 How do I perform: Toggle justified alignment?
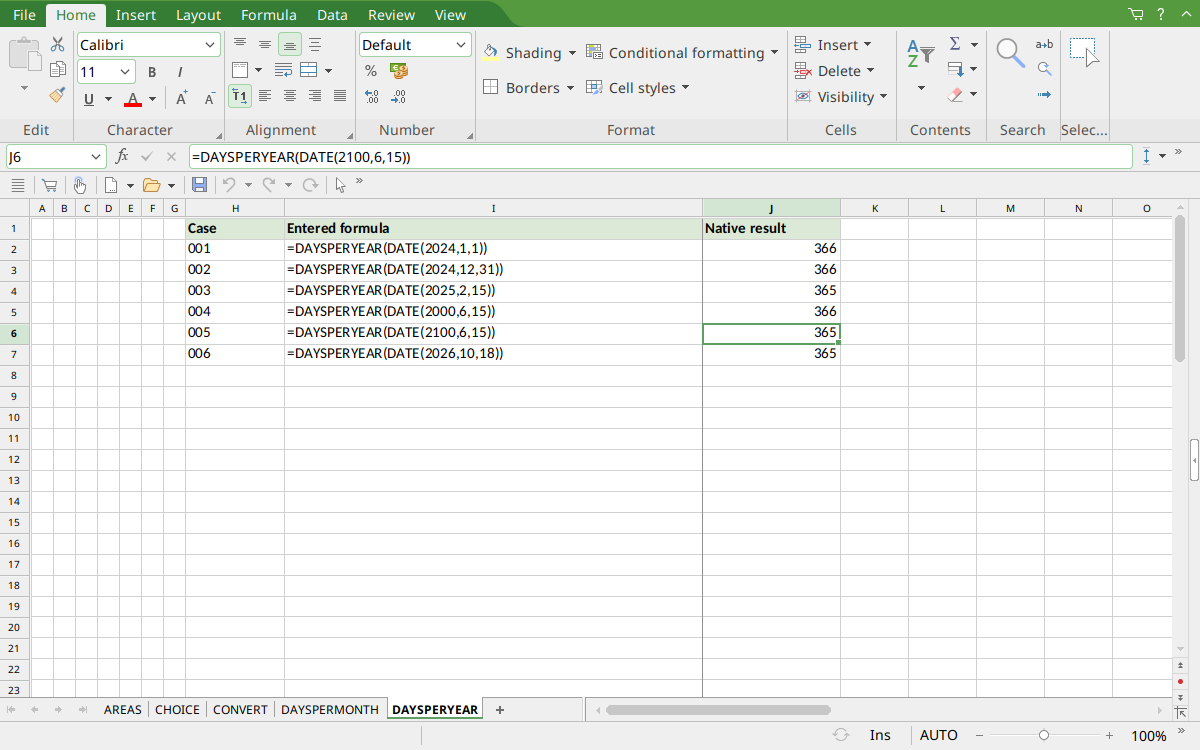point(340,96)
